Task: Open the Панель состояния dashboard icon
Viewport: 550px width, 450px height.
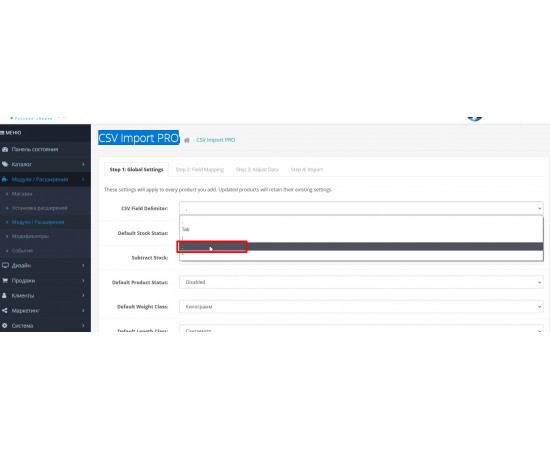Action: (5, 149)
